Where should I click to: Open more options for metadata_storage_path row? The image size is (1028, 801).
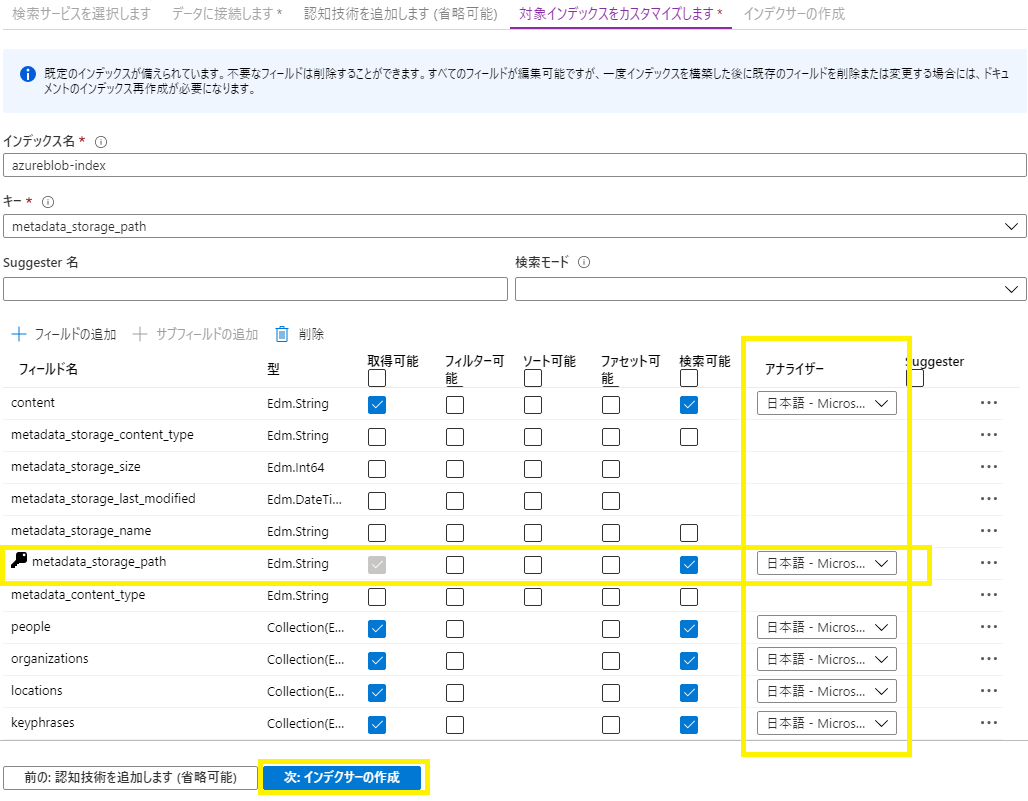point(989,562)
